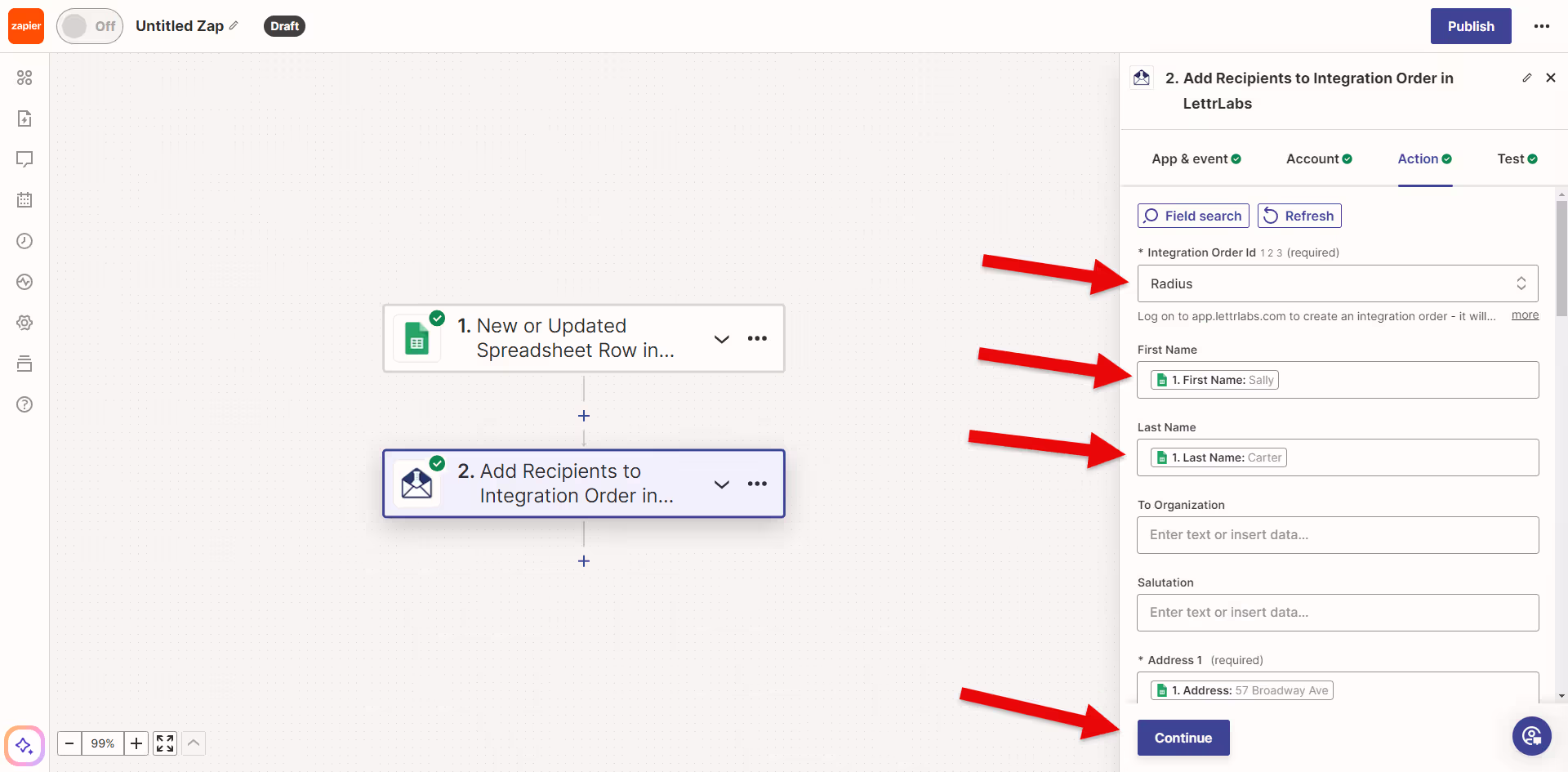Close the step editor panel
1568x772 pixels.
(x=1551, y=78)
